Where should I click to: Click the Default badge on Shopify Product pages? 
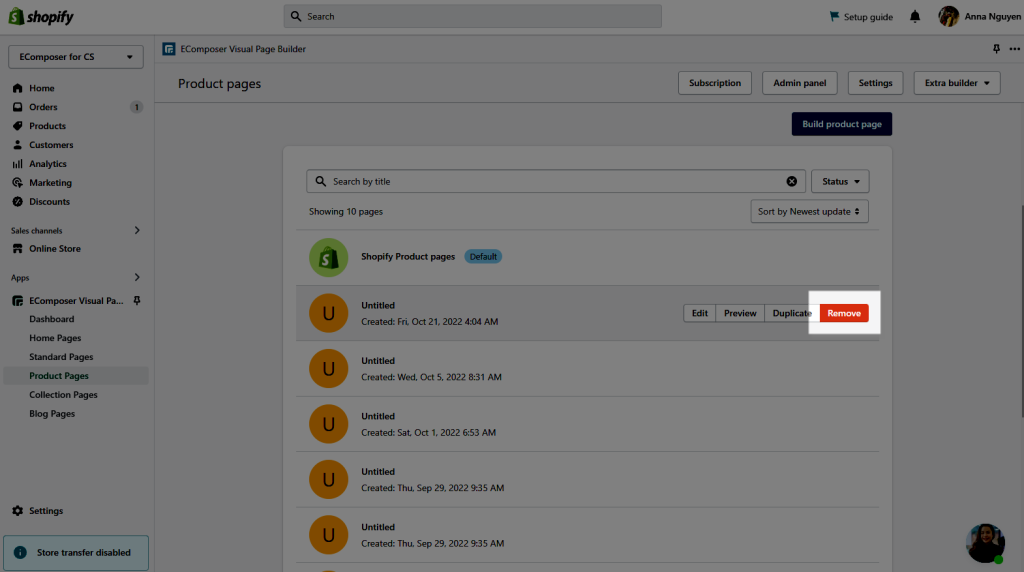tap(483, 257)
